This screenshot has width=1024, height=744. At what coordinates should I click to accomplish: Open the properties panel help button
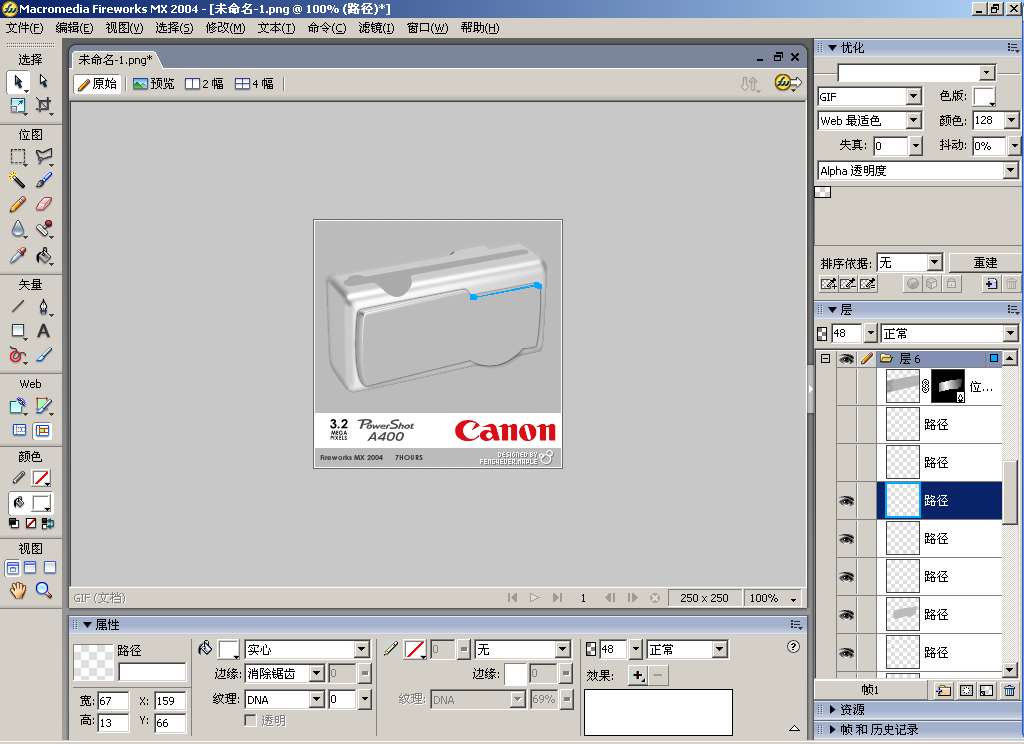(793, 647)
